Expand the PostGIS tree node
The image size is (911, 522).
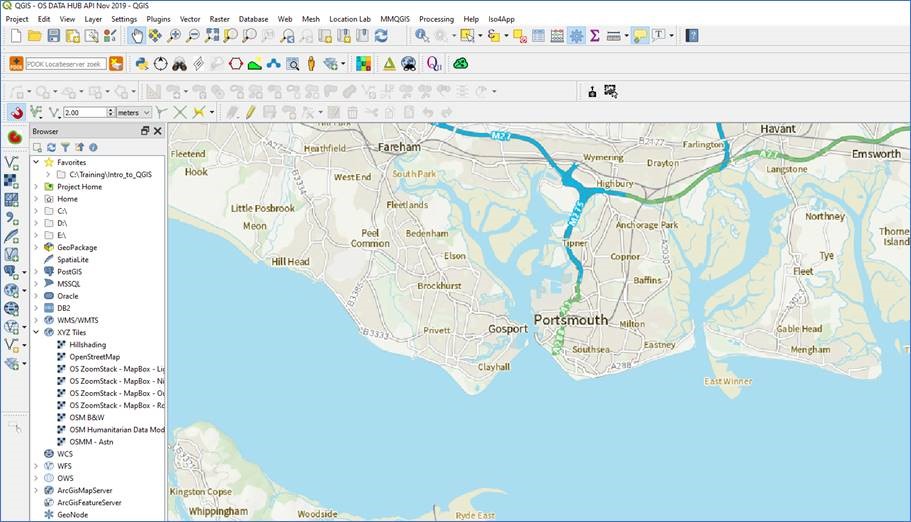[36, 271]
